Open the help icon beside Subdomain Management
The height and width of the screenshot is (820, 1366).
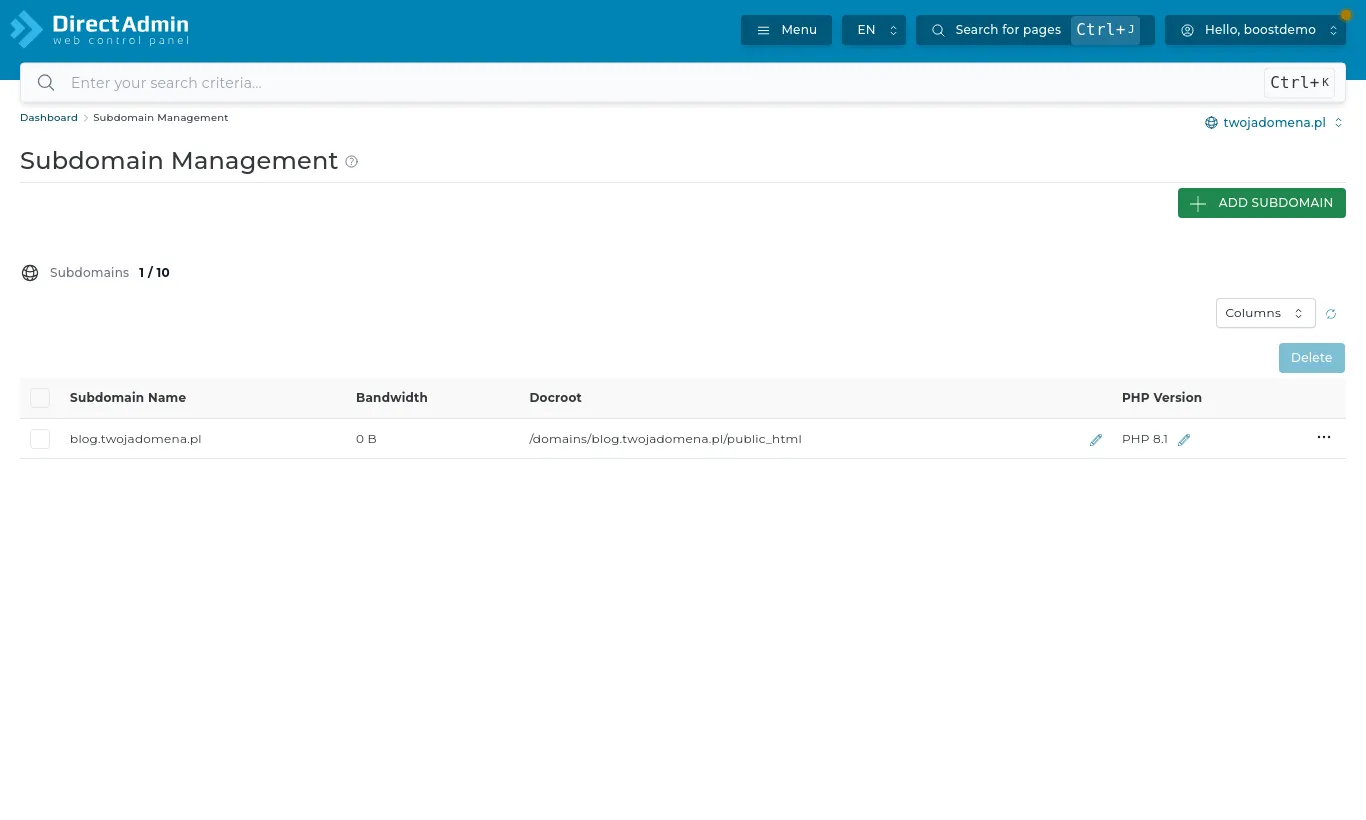tap(352, 162)
